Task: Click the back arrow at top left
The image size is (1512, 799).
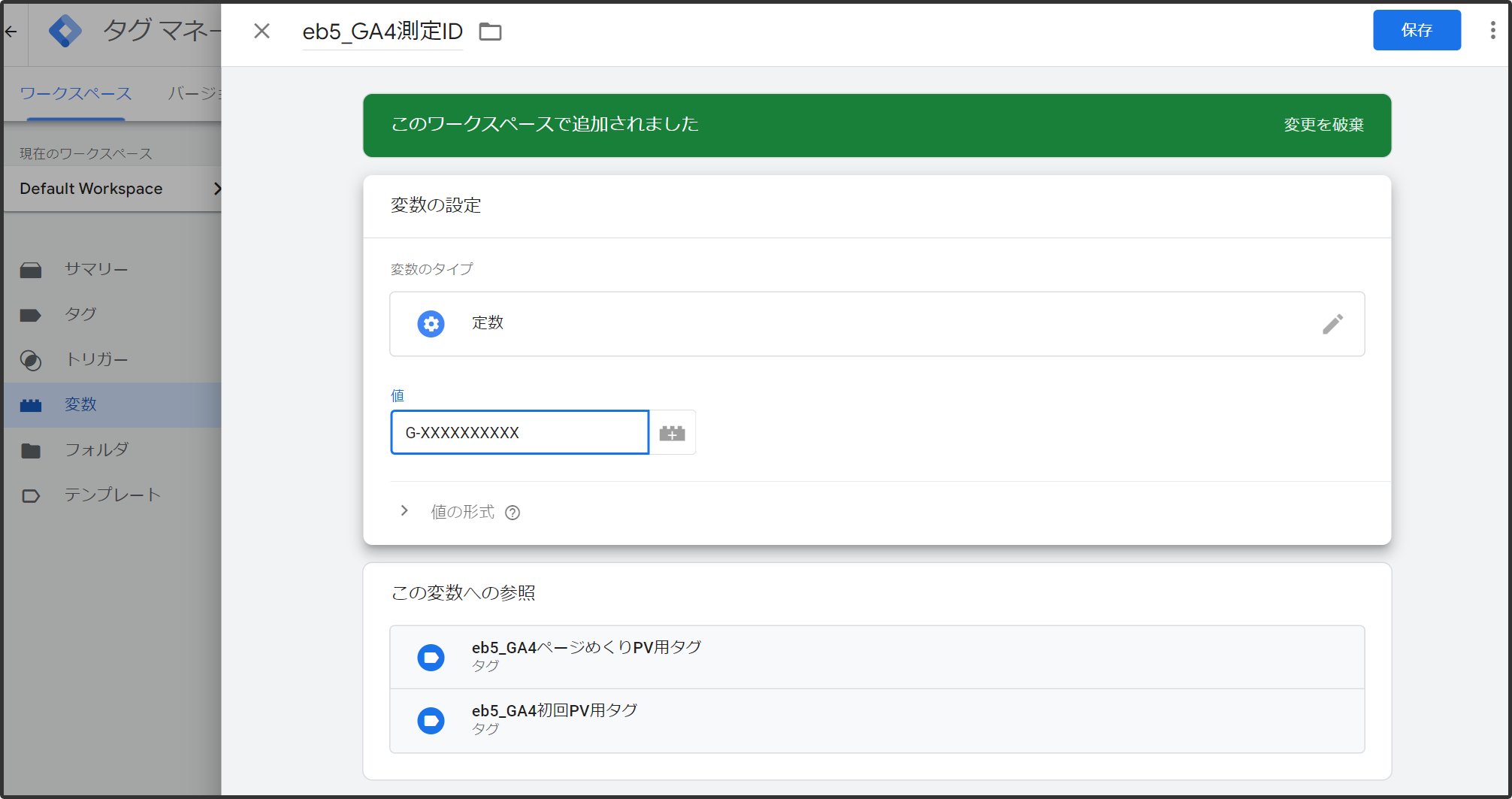Action: [11, 31]
